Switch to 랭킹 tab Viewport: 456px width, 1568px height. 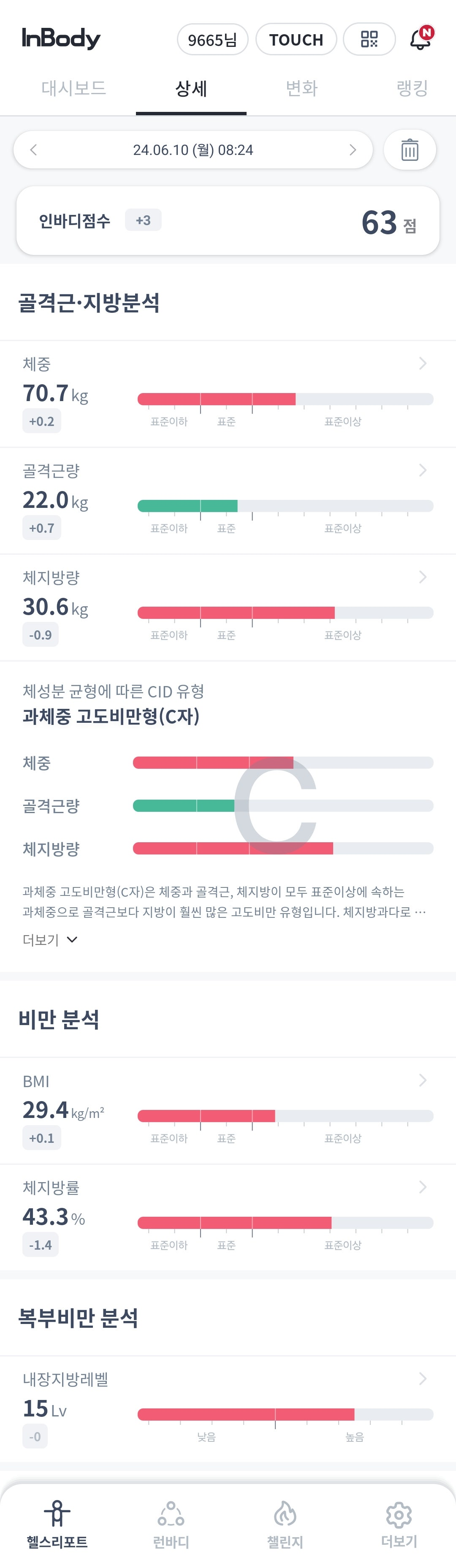point(412,88)
